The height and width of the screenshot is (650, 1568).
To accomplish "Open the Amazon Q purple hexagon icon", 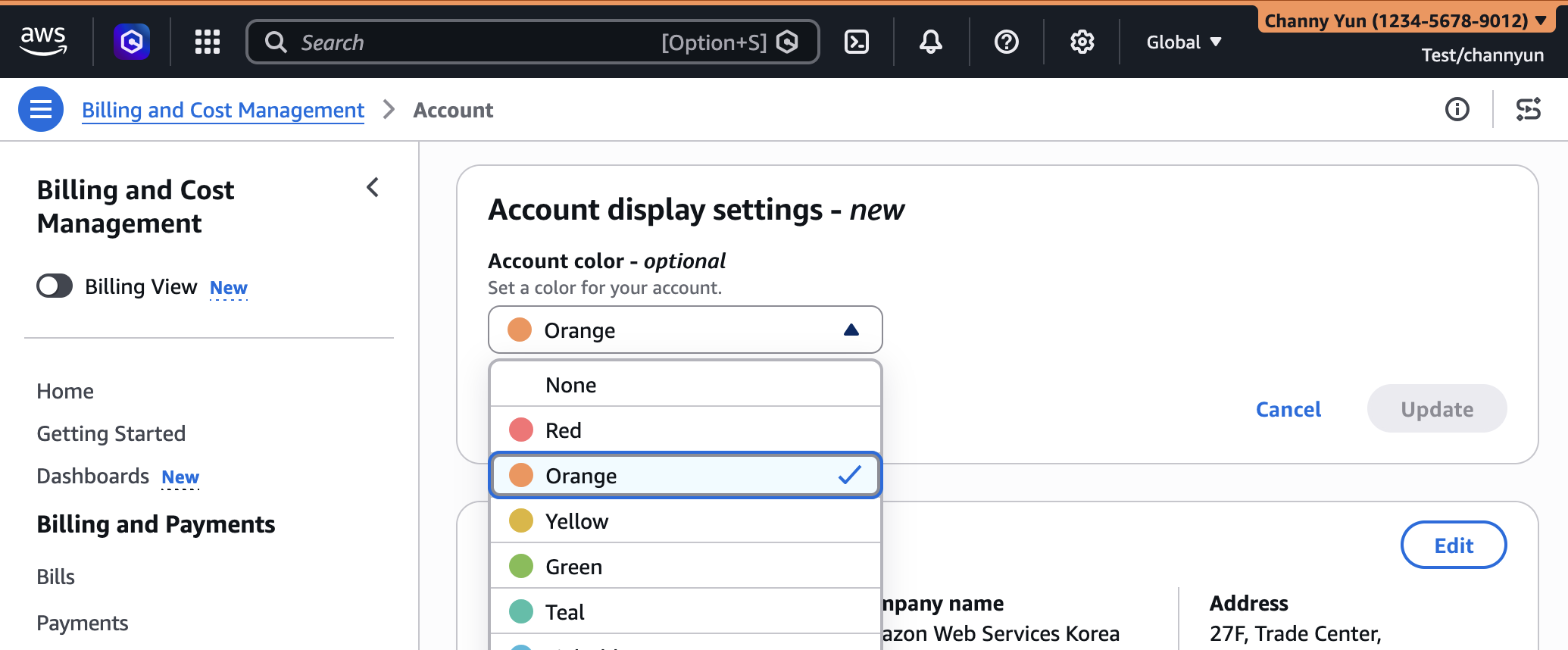I will pos(132,42).
